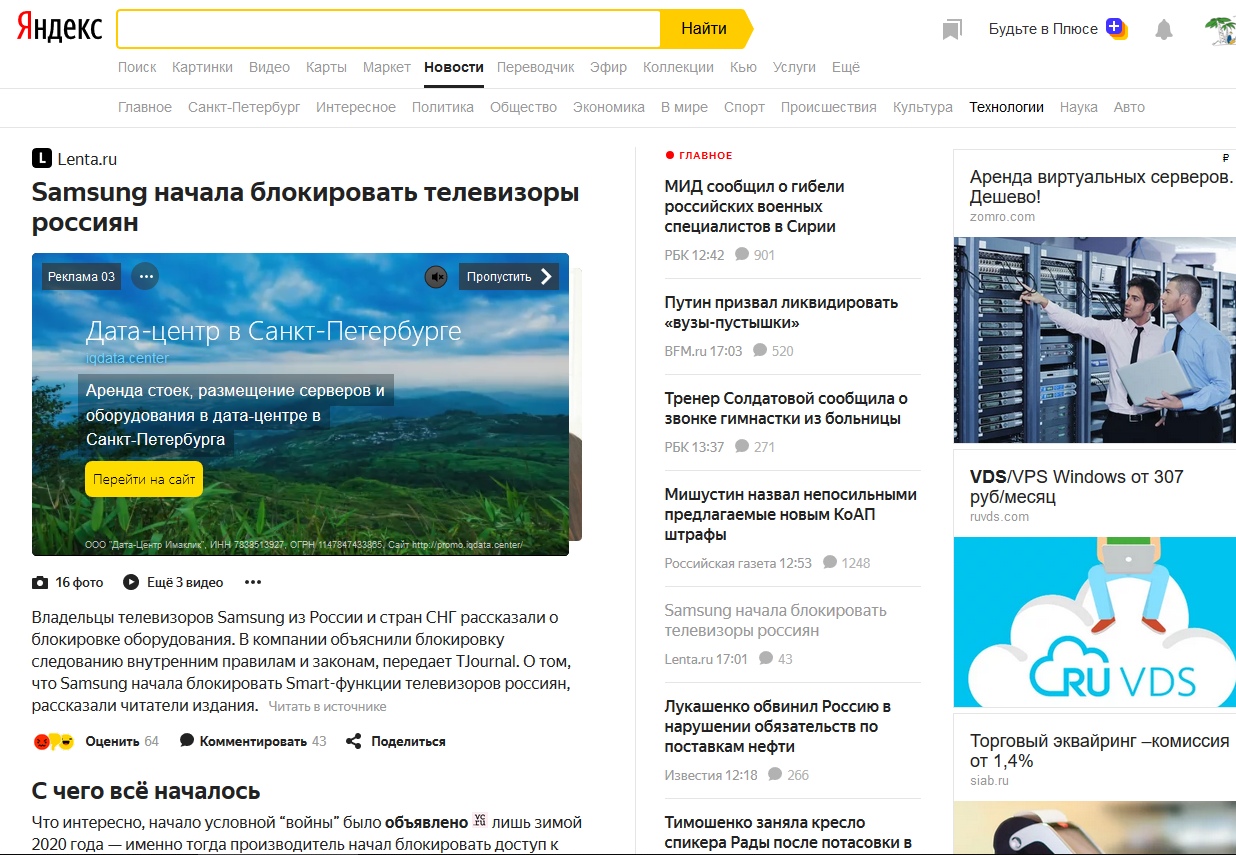The width and height of the screenshot is (1236, 855).
Task: Open story Тимошенко заняла кресло спикера Рады
Action: (788, 832)
